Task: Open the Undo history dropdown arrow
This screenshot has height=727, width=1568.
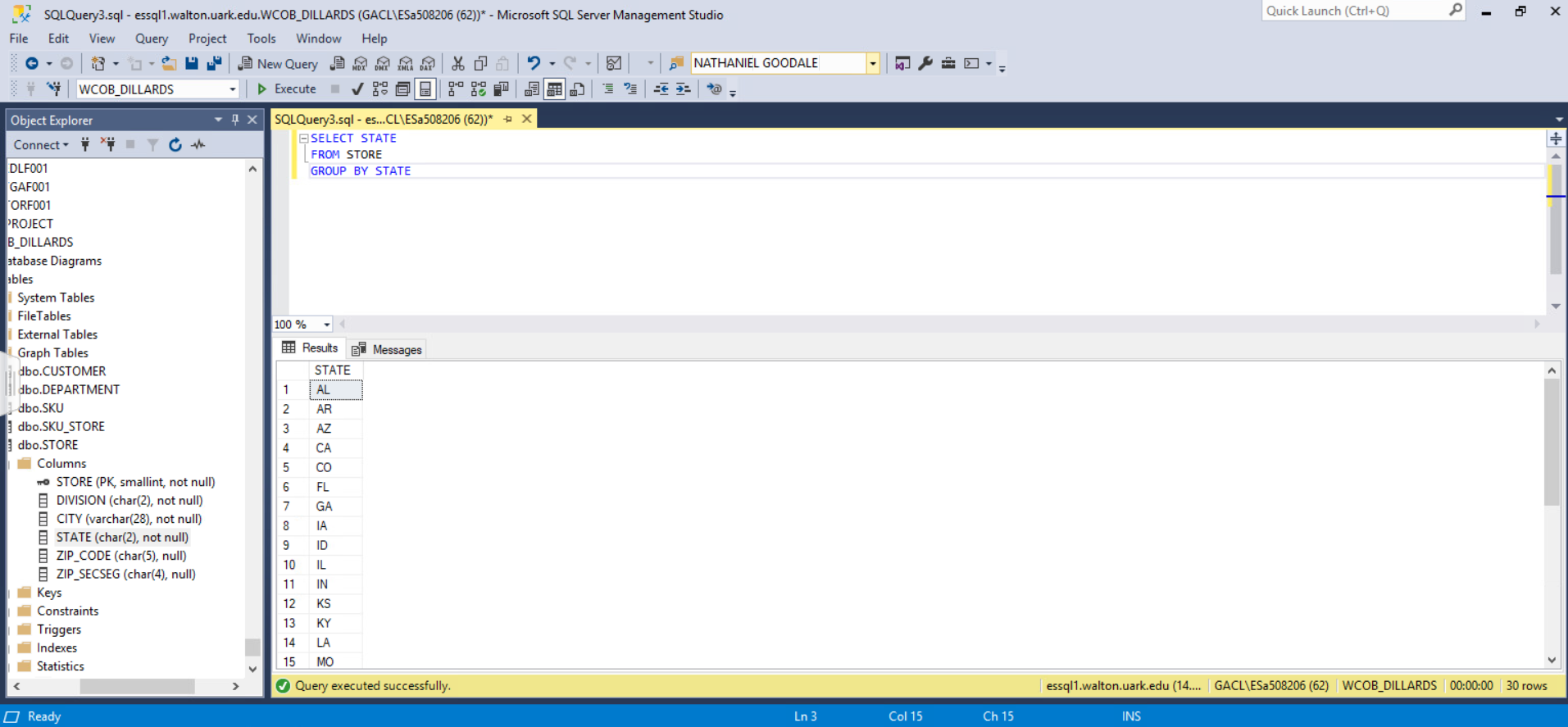Action: [552, 63]
